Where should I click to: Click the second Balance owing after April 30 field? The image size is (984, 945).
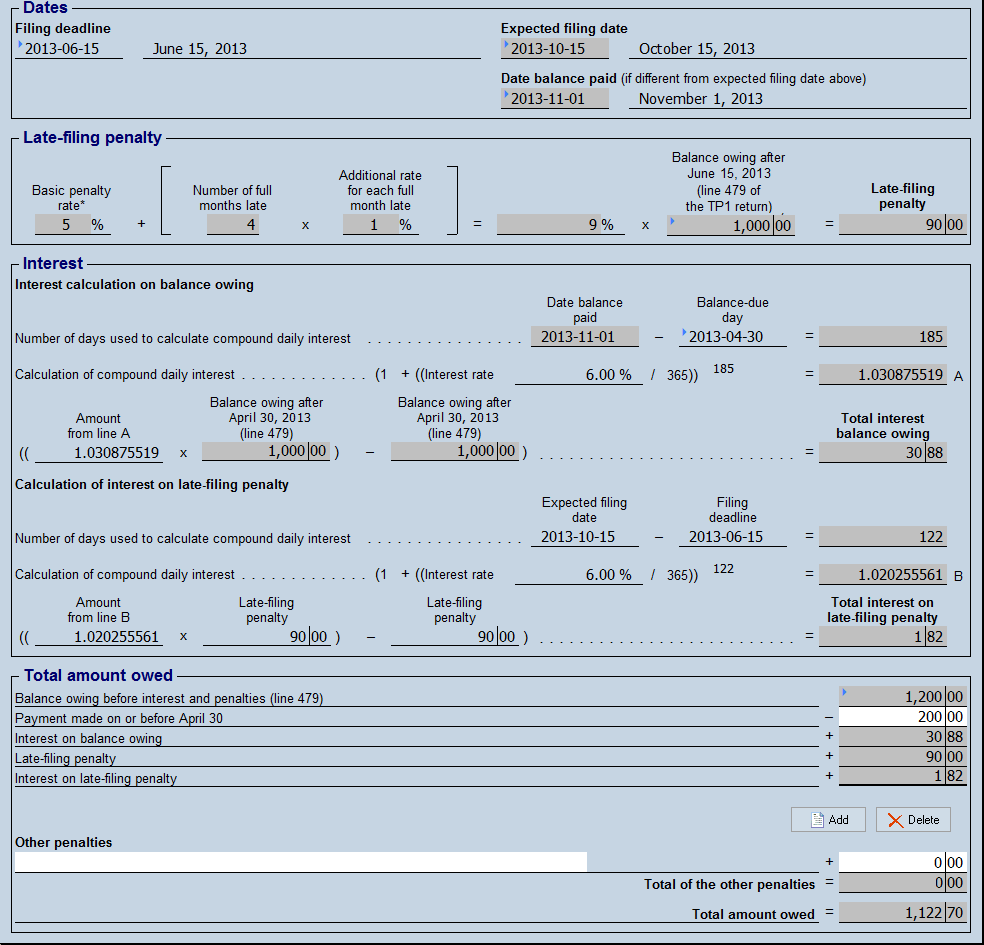[455, 451]
